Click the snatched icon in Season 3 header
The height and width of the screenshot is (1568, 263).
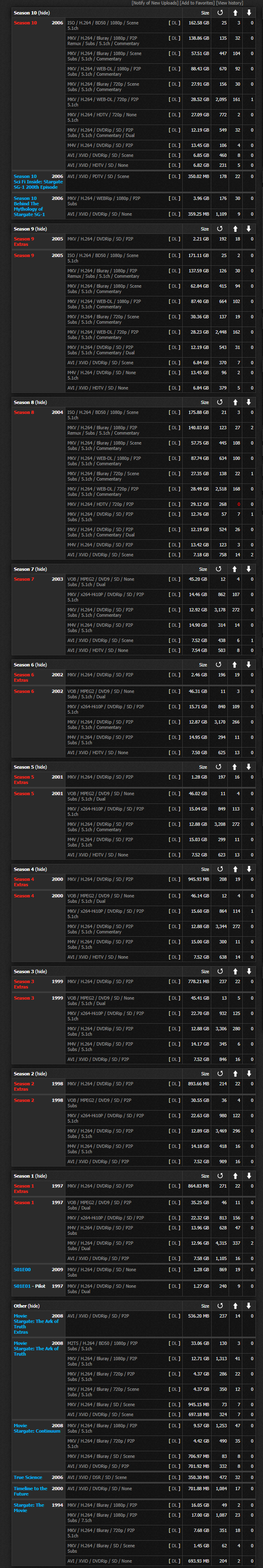220,972
